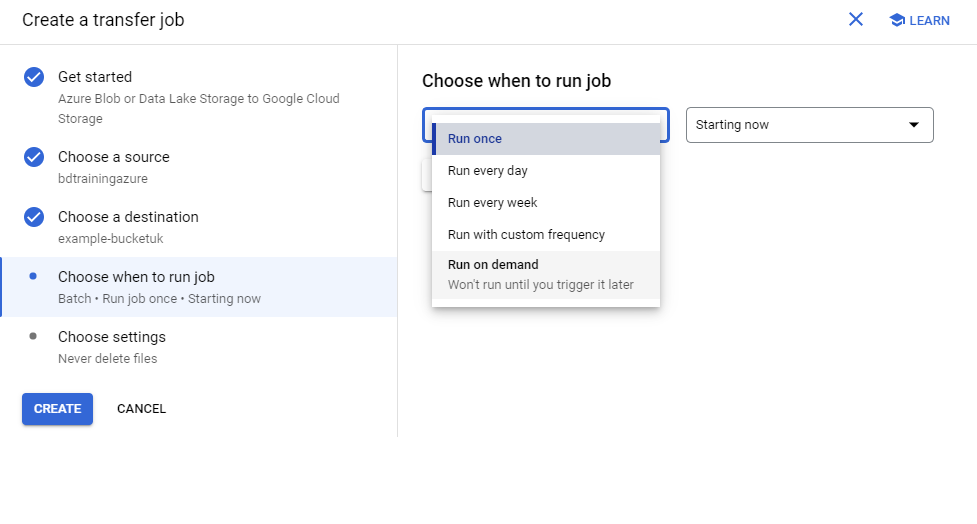The image size is (977, 524).
Task: Select Run on demand option
Action: click(x=546, y=275)
